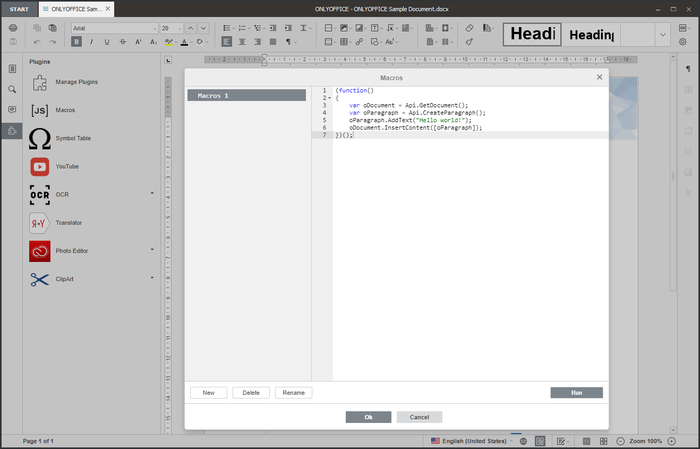Screen dimensions: 700x449
Task: Collapse the code fold on line 2
Action: click(x=330, y=98)
